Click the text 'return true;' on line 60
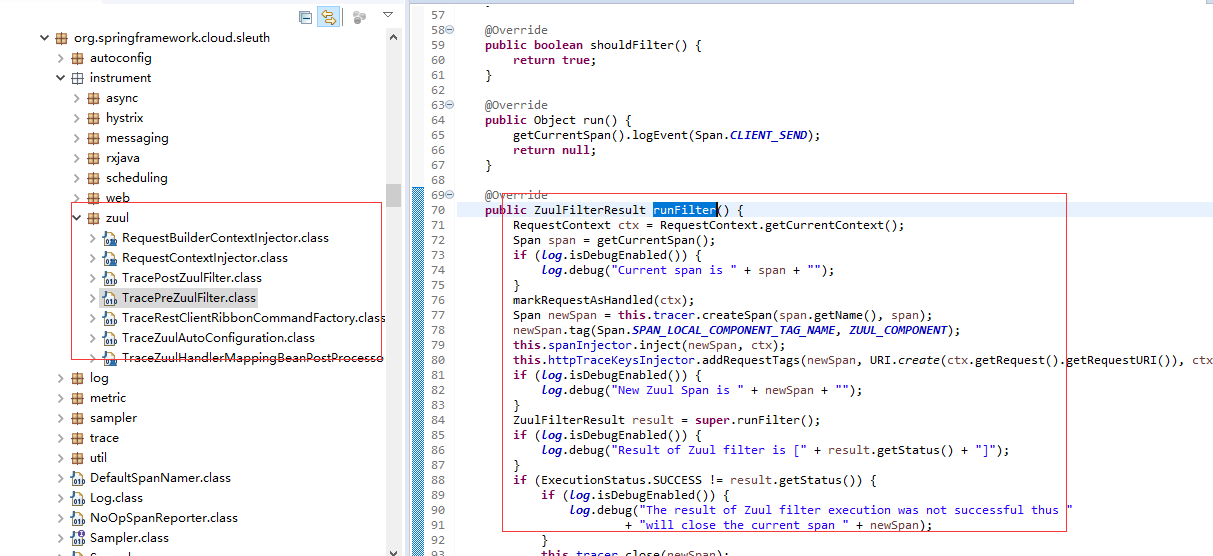 pos(555,60)
